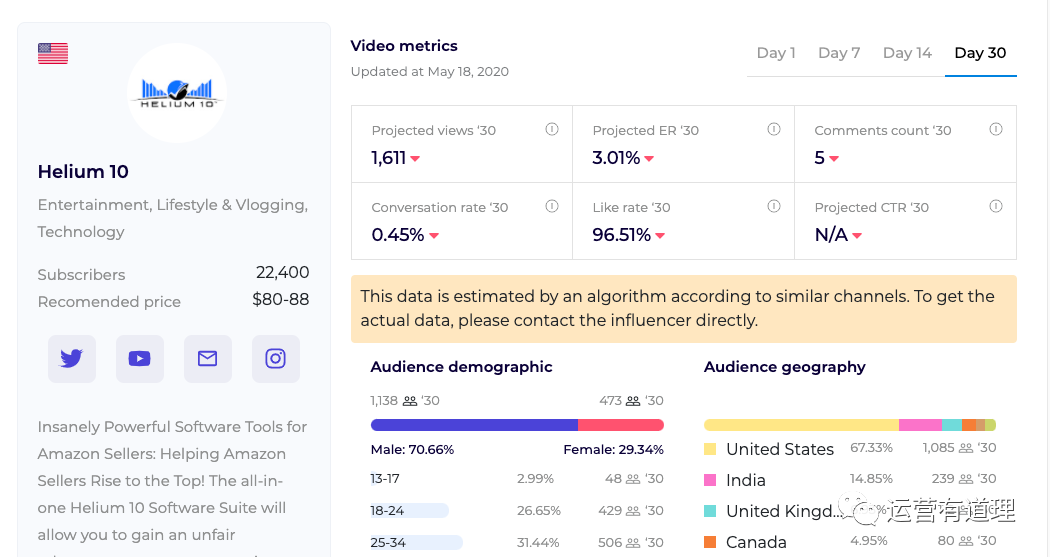Click info icon beside Projected CTR
1050x557 pixels.
coord(995,207)
